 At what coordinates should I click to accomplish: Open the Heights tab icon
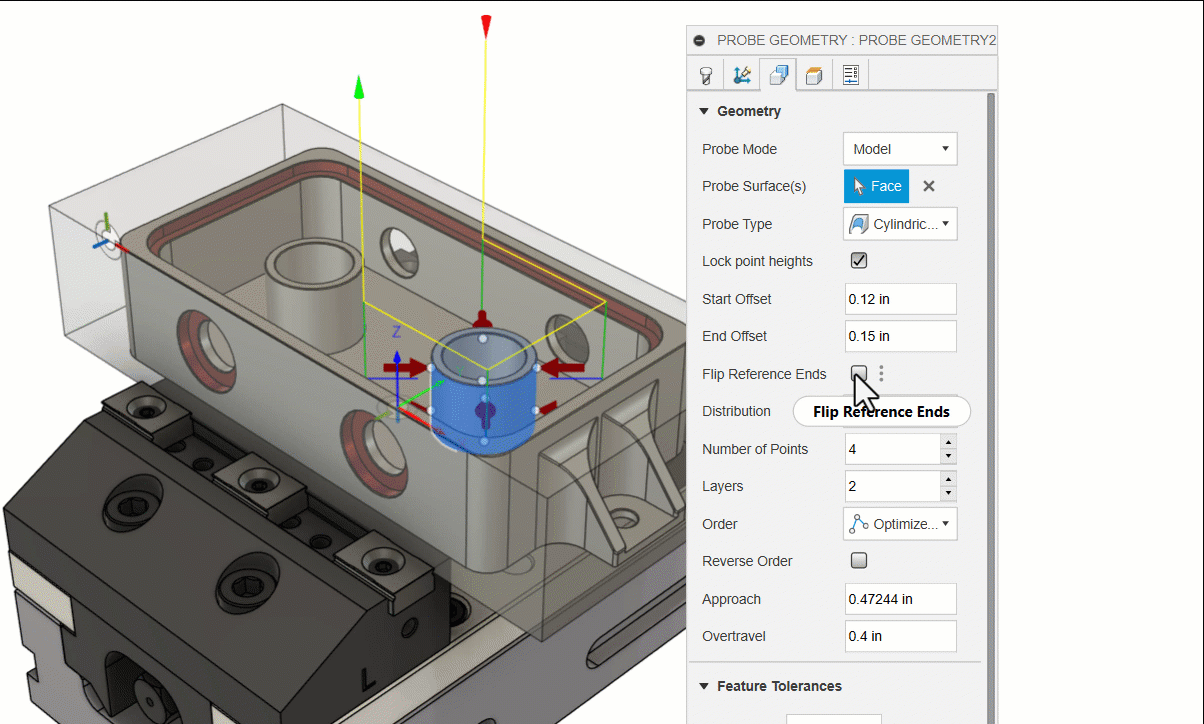(814, 75)
